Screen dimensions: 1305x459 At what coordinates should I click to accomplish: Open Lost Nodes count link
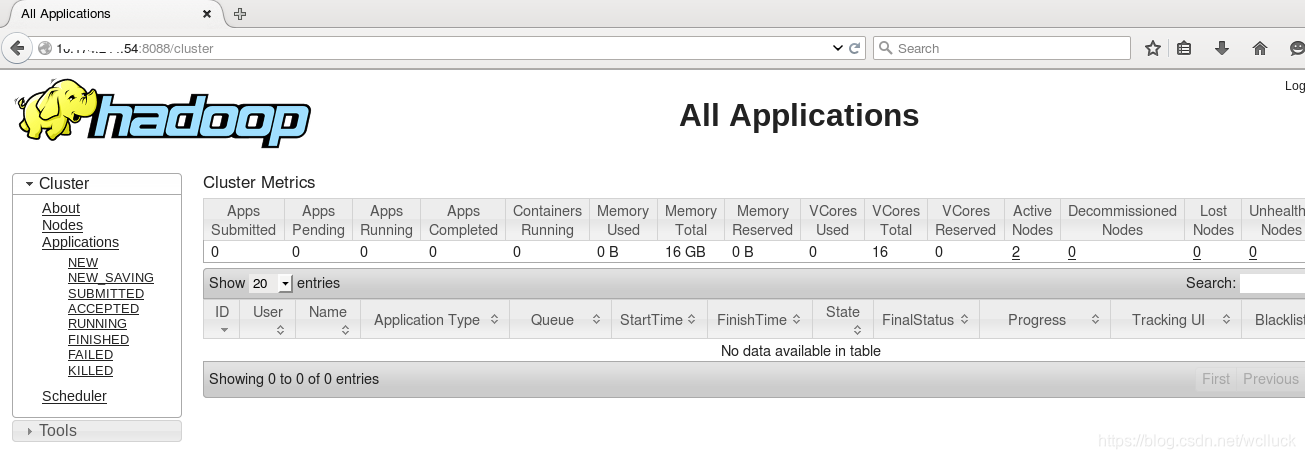tap(1197, 252)
